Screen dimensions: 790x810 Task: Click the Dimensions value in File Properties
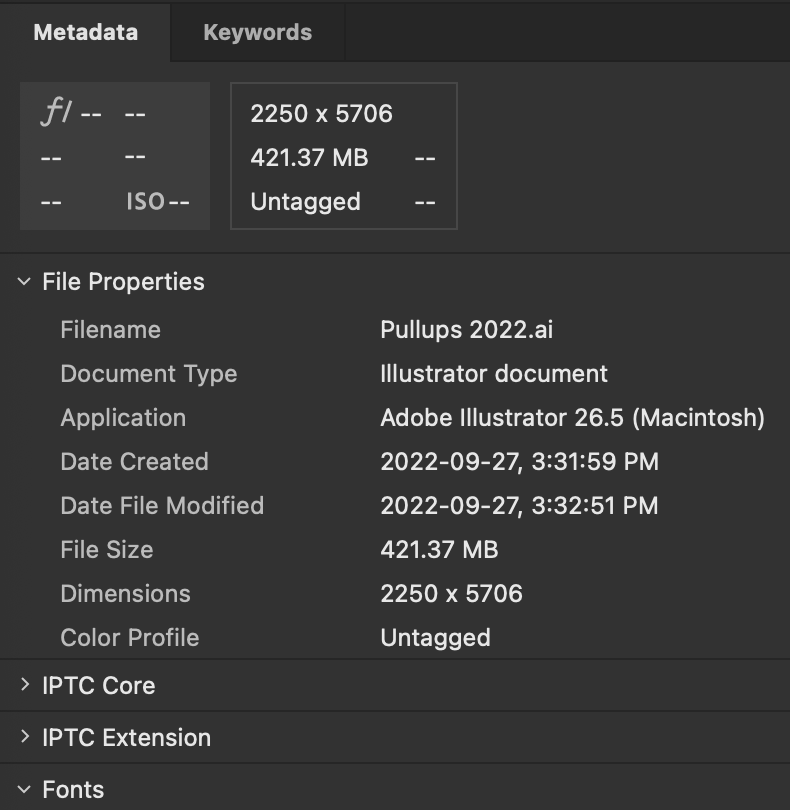(451, 594)
